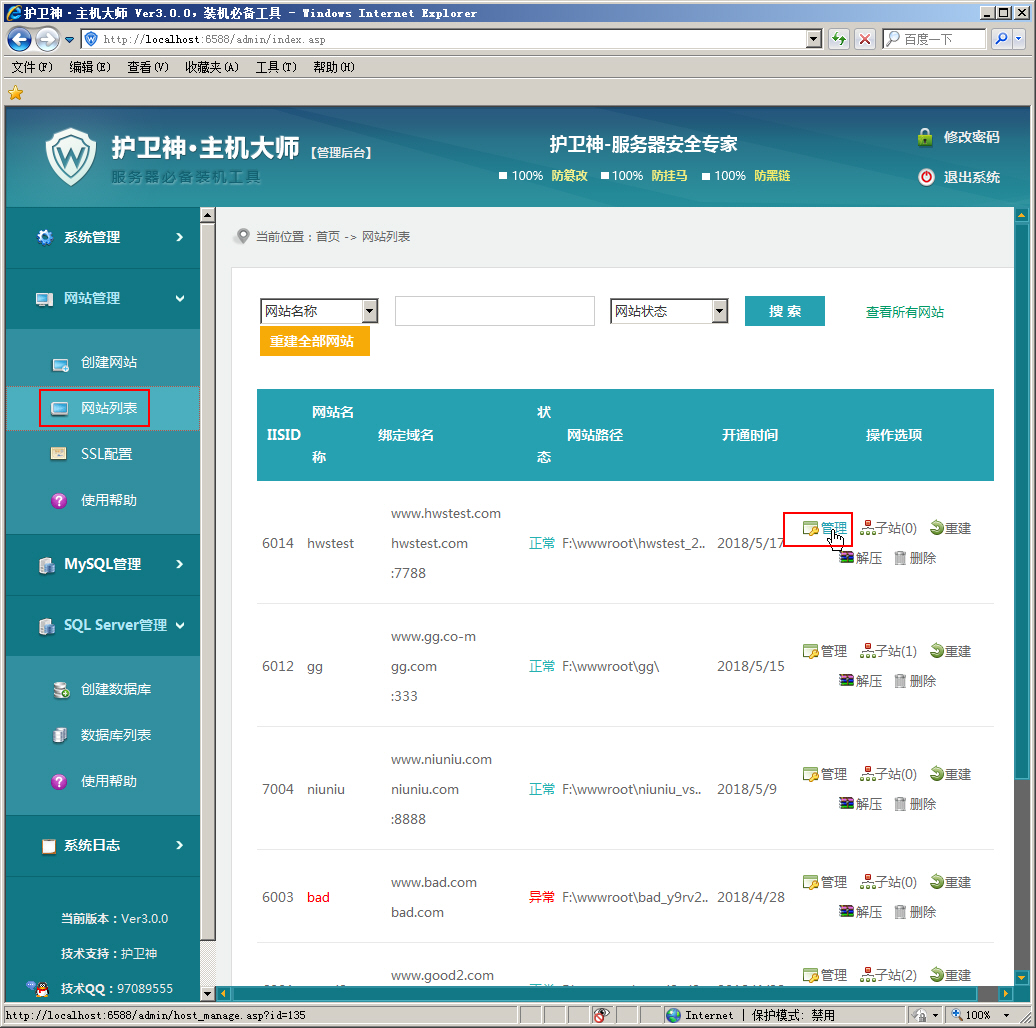Viewport: 1036px width, 1028px height.
Task: Open the Favorites menu in menu bar
Action: click(211, 67)
